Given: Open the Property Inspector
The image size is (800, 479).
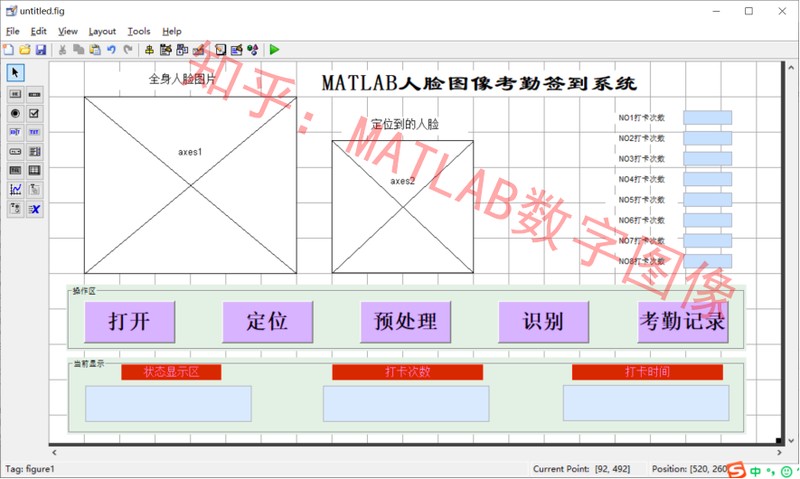Looking at the screenshot, I should pyautogui.click(x=236, y=49).
